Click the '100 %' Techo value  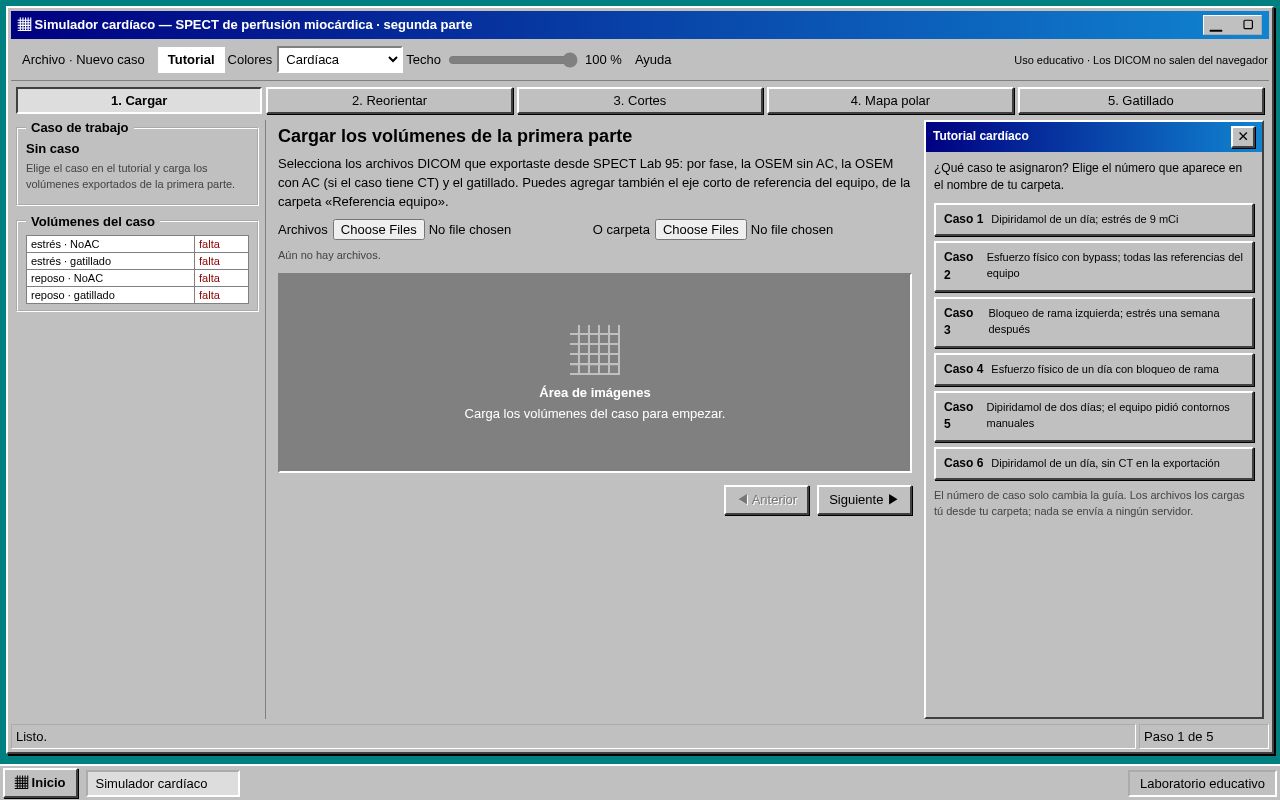[603, 60]
